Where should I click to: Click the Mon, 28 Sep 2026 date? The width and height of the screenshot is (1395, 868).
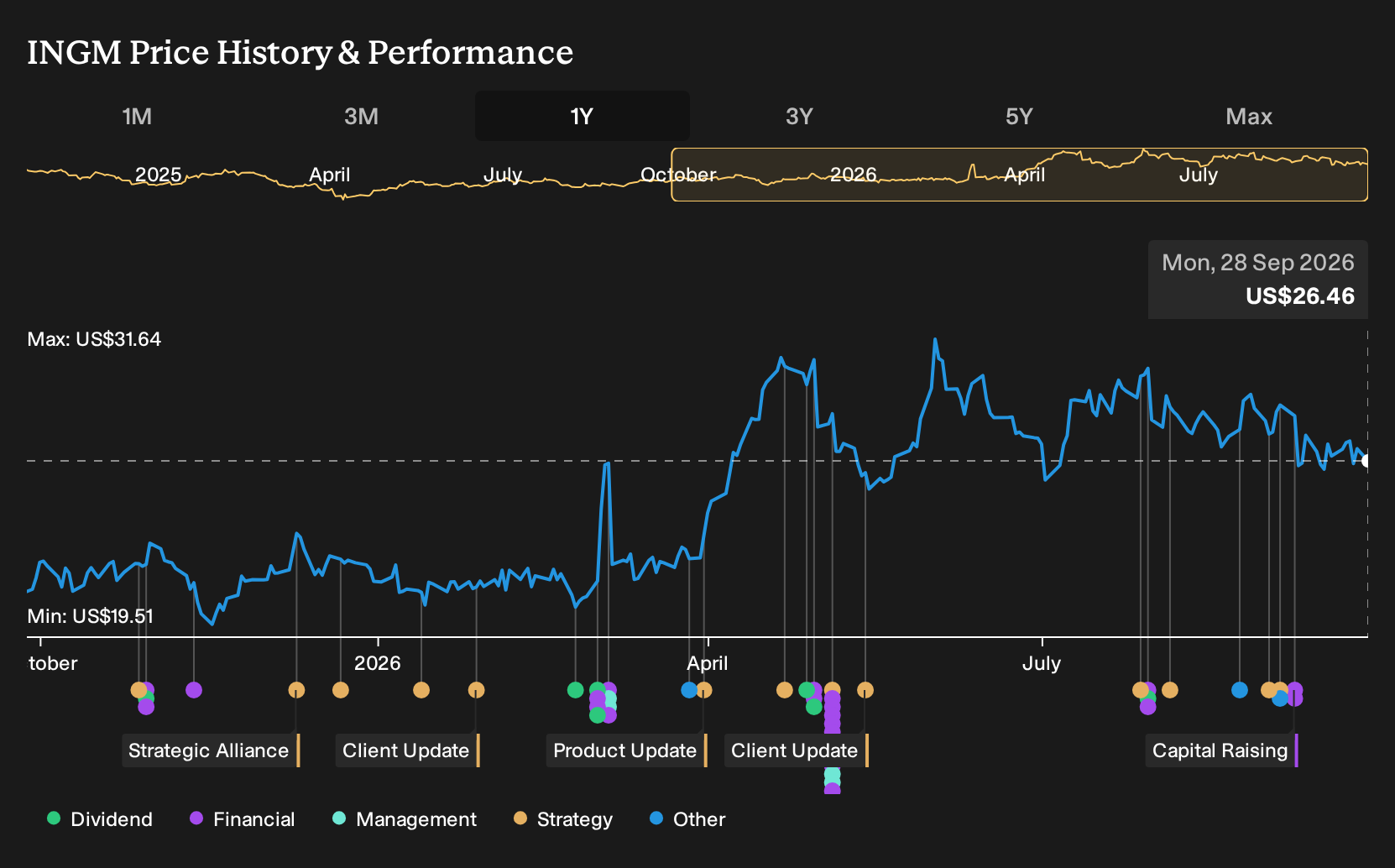coord(1258,263)
